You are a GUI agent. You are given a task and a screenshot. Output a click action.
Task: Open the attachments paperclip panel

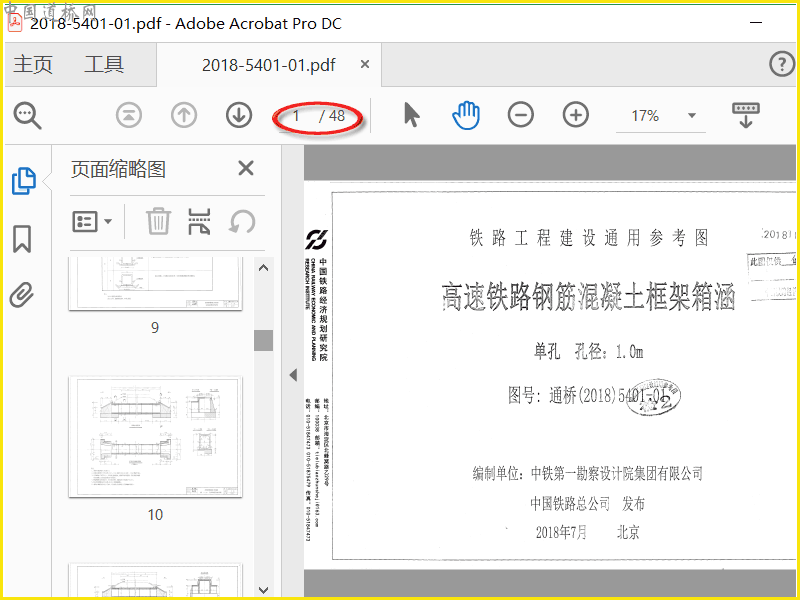pos(22,295)
